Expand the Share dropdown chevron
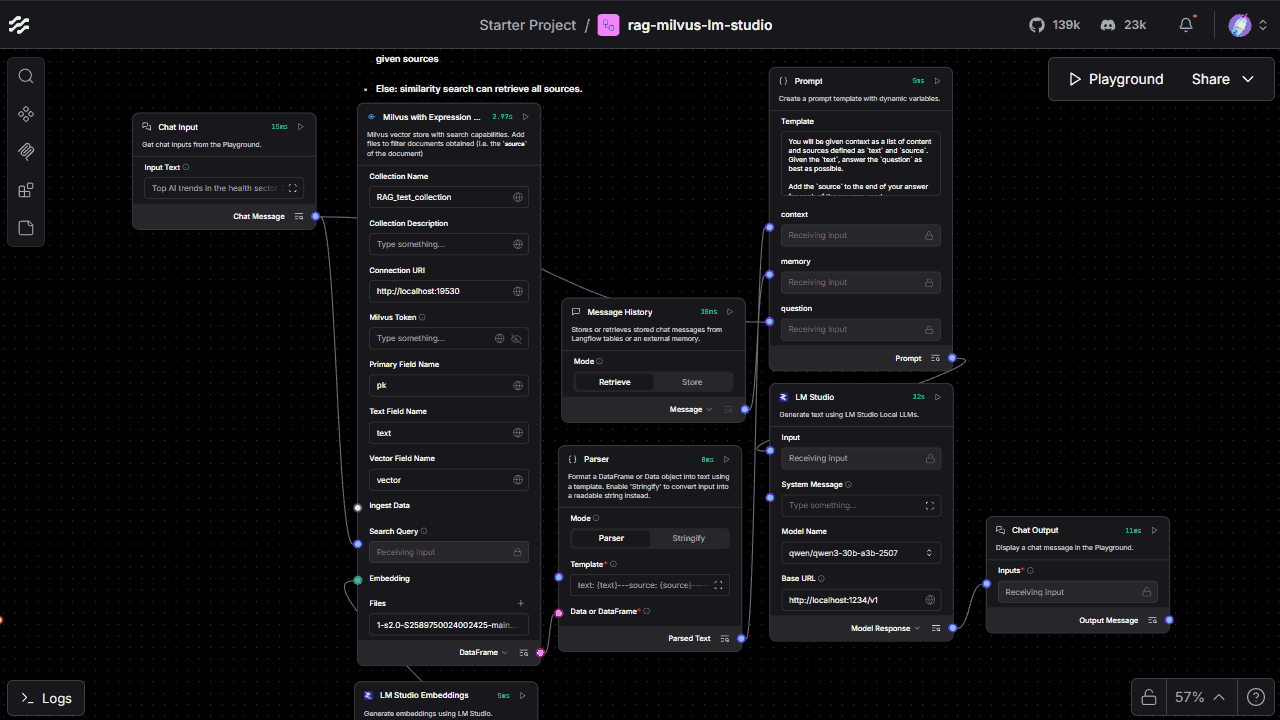1280x720 pixels. 1248,79
